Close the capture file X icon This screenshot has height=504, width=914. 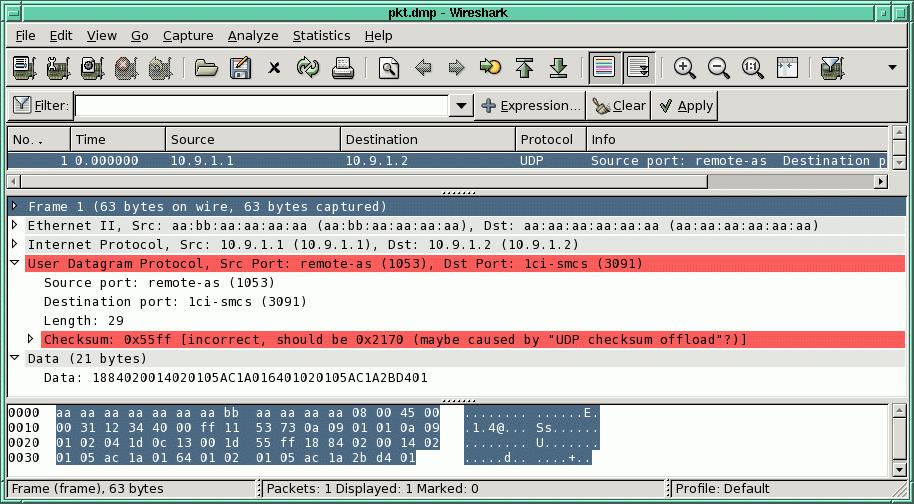point(274,68)
